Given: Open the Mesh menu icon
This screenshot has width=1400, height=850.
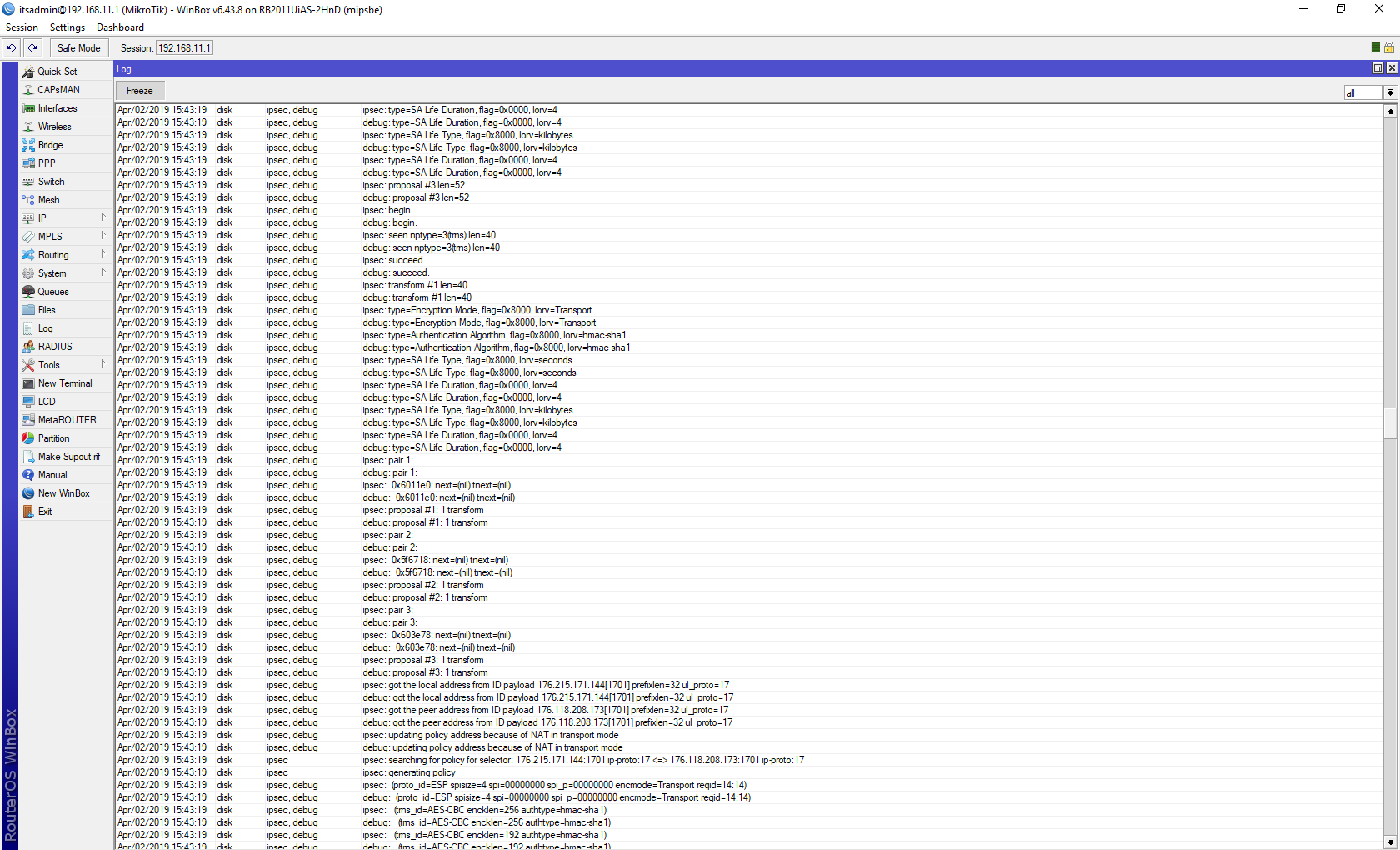Looking at the screenshot, I should (28, 200).
